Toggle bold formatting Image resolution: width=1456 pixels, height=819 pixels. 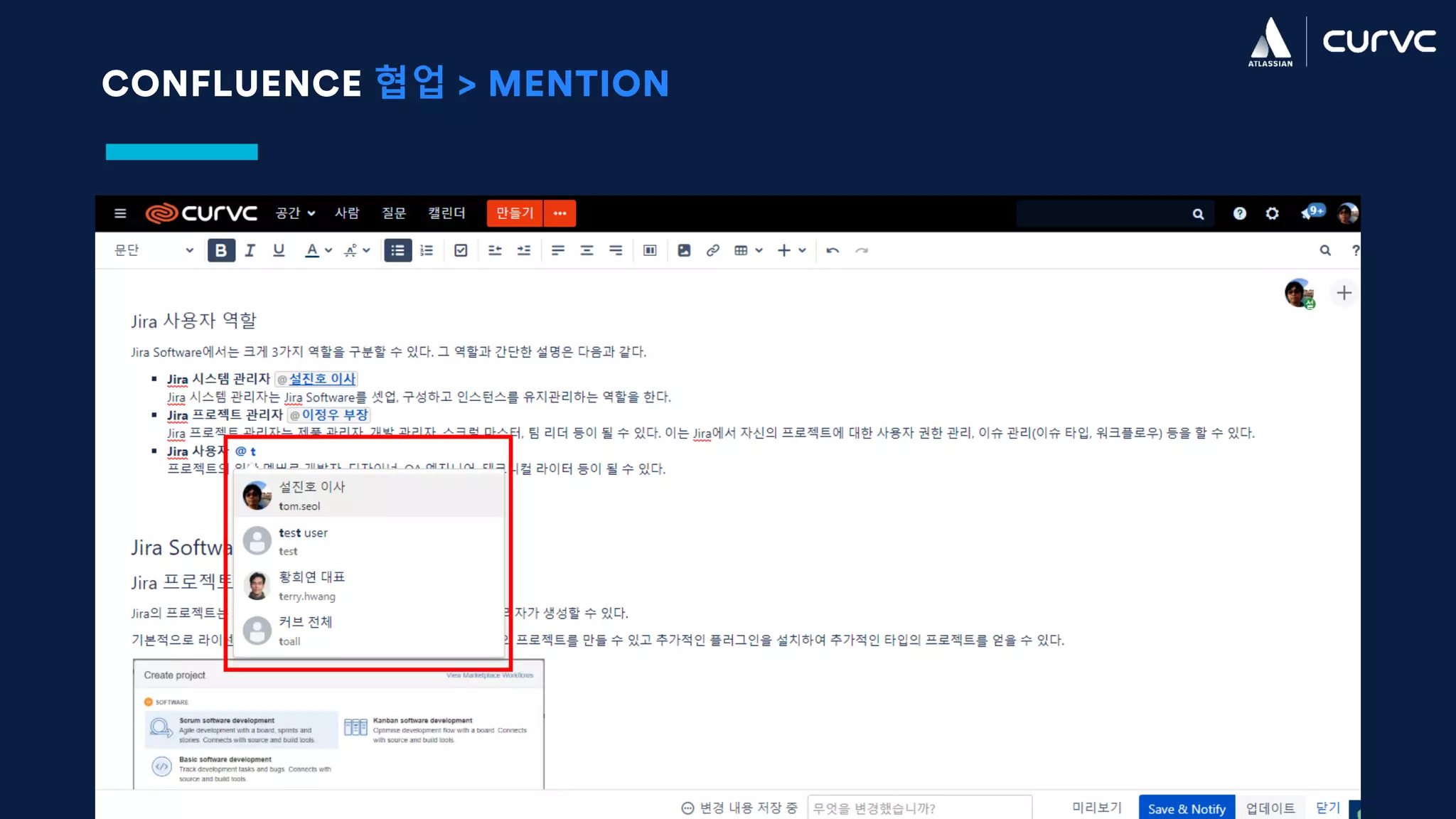221,250
